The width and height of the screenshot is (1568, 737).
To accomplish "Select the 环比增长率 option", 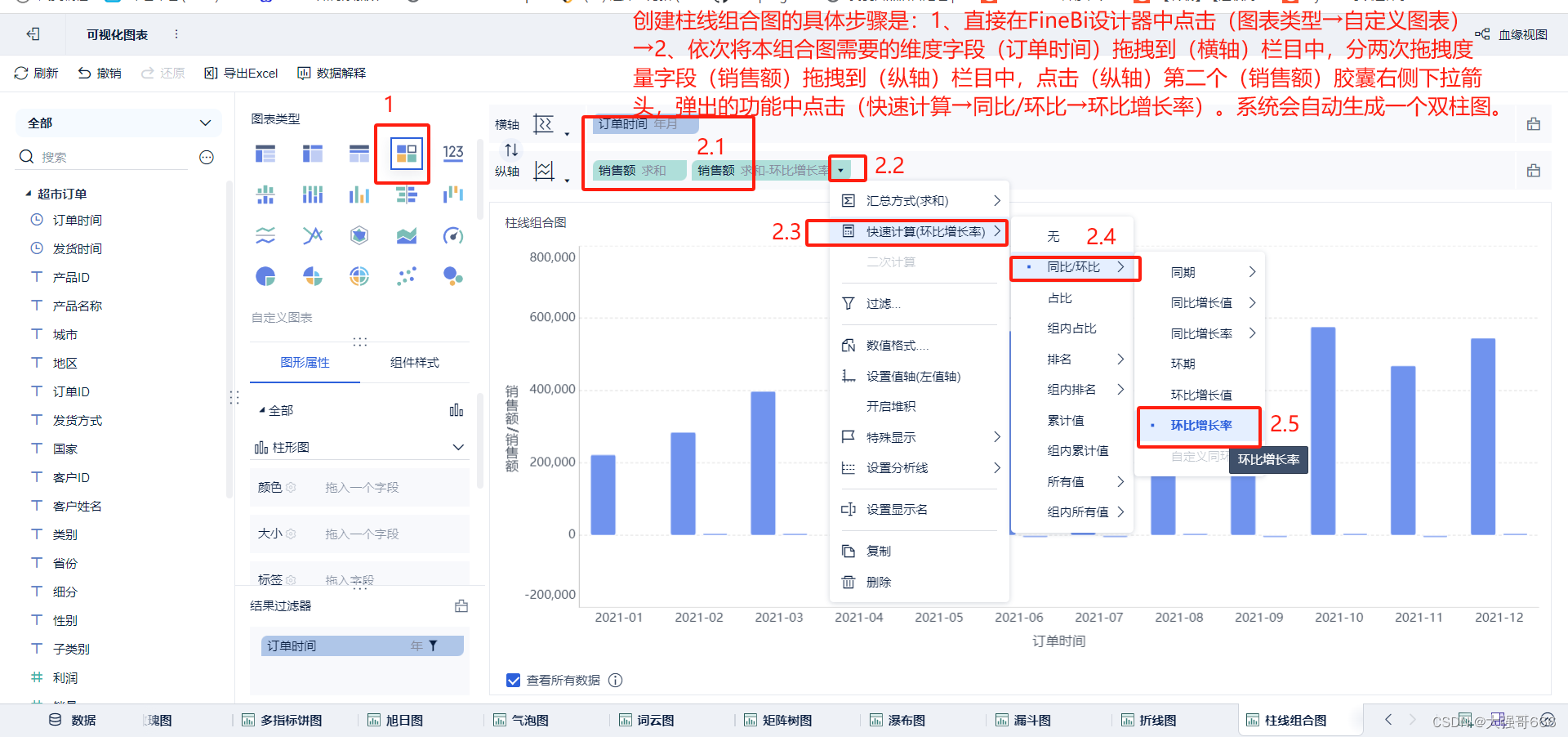I will tap(1200, 426).
